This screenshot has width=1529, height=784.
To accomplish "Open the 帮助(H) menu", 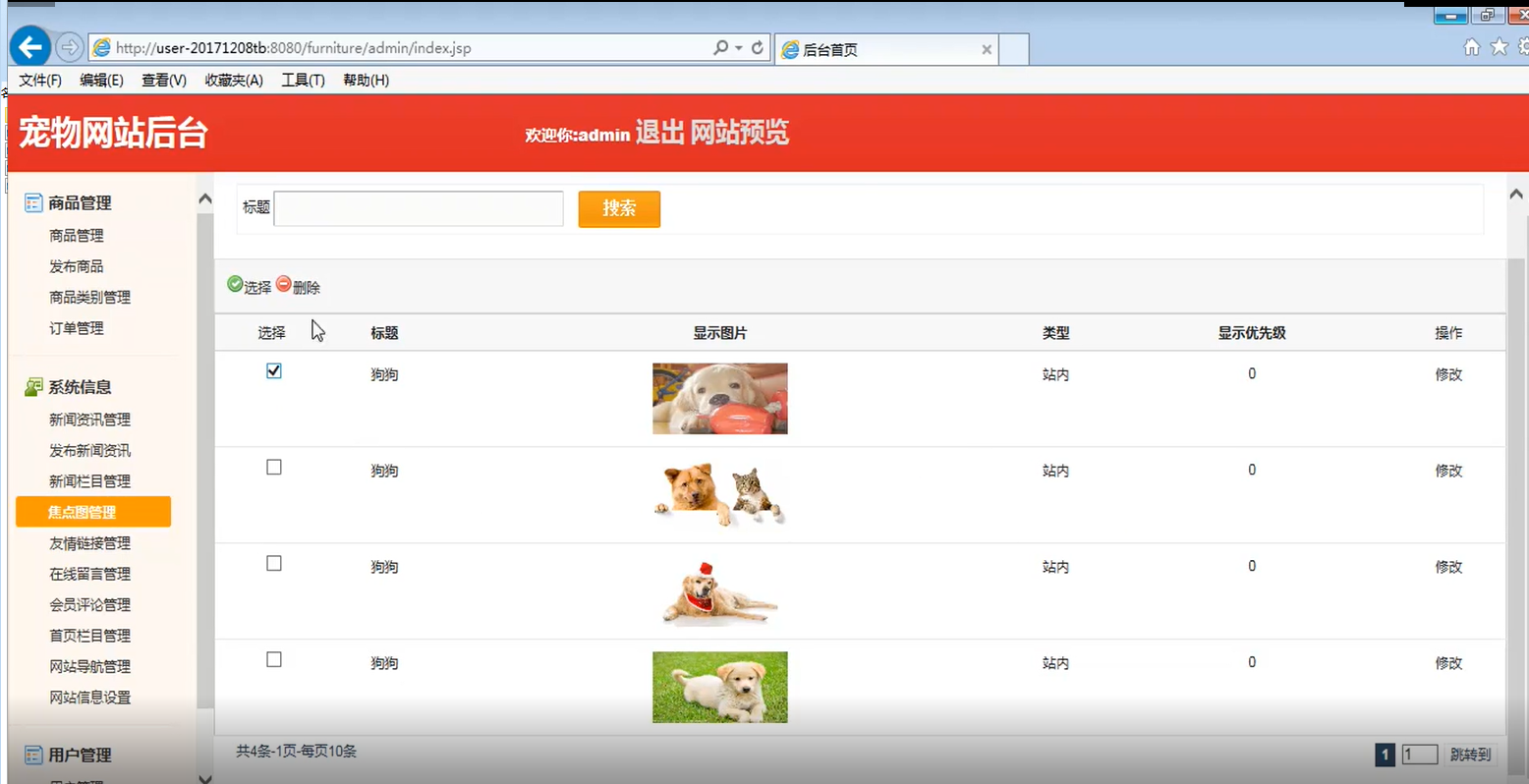I will click(x=366, y=81).
